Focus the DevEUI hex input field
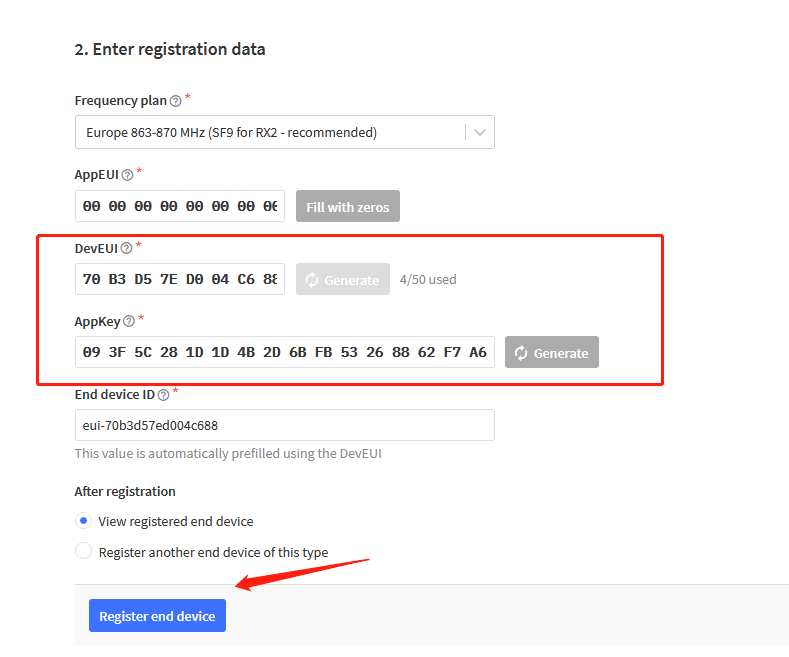The height and width of the screenshot is (657, 789). (x=180, y=279)
